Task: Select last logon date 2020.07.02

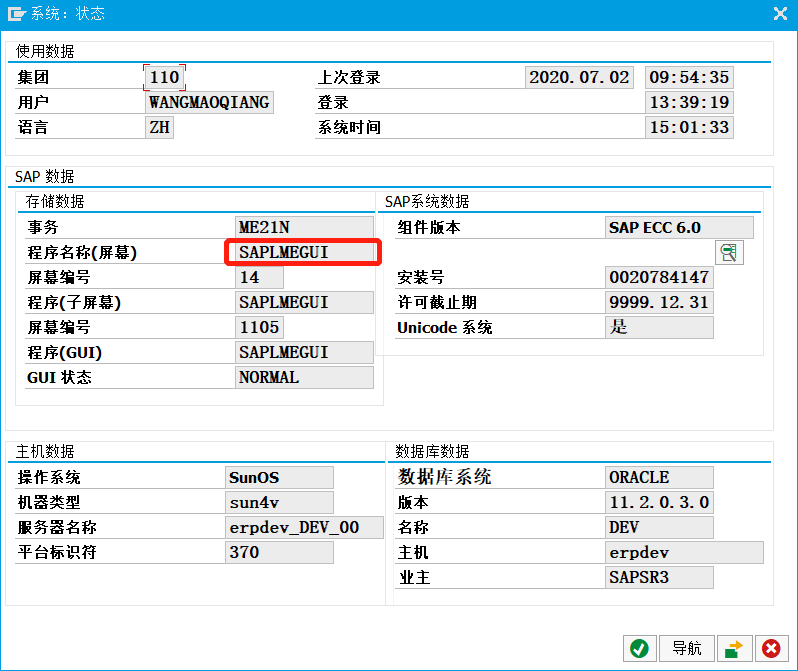Action: 579,77
